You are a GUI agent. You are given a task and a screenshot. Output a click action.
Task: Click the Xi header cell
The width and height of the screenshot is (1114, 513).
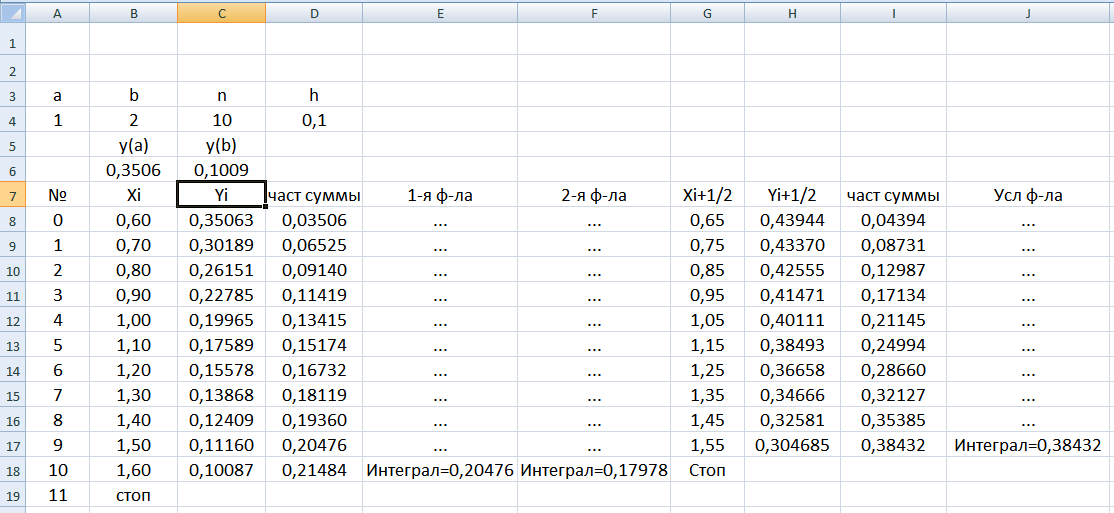134,195
